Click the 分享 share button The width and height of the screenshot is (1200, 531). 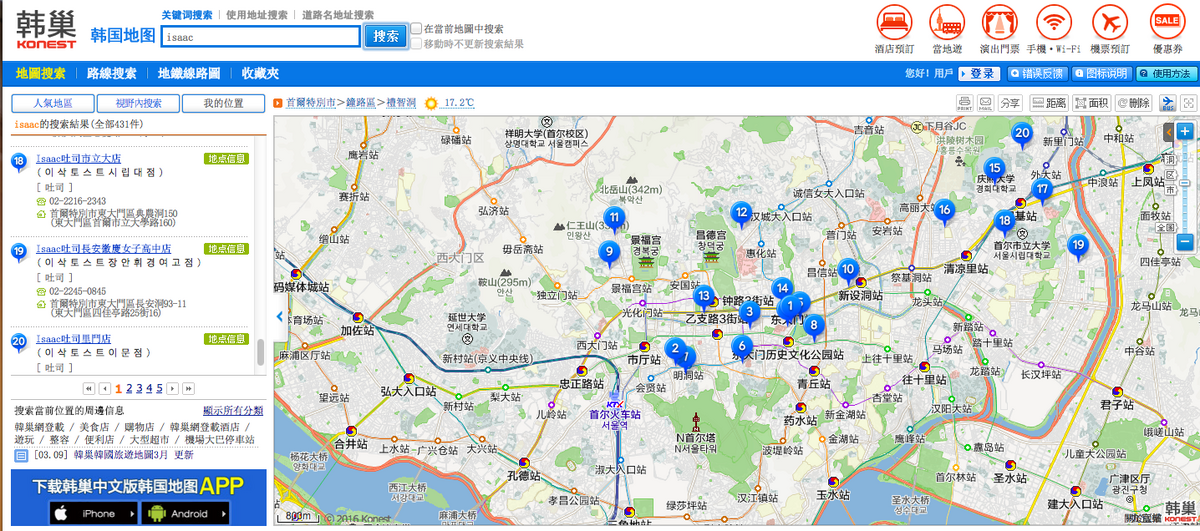(1010, 103)
